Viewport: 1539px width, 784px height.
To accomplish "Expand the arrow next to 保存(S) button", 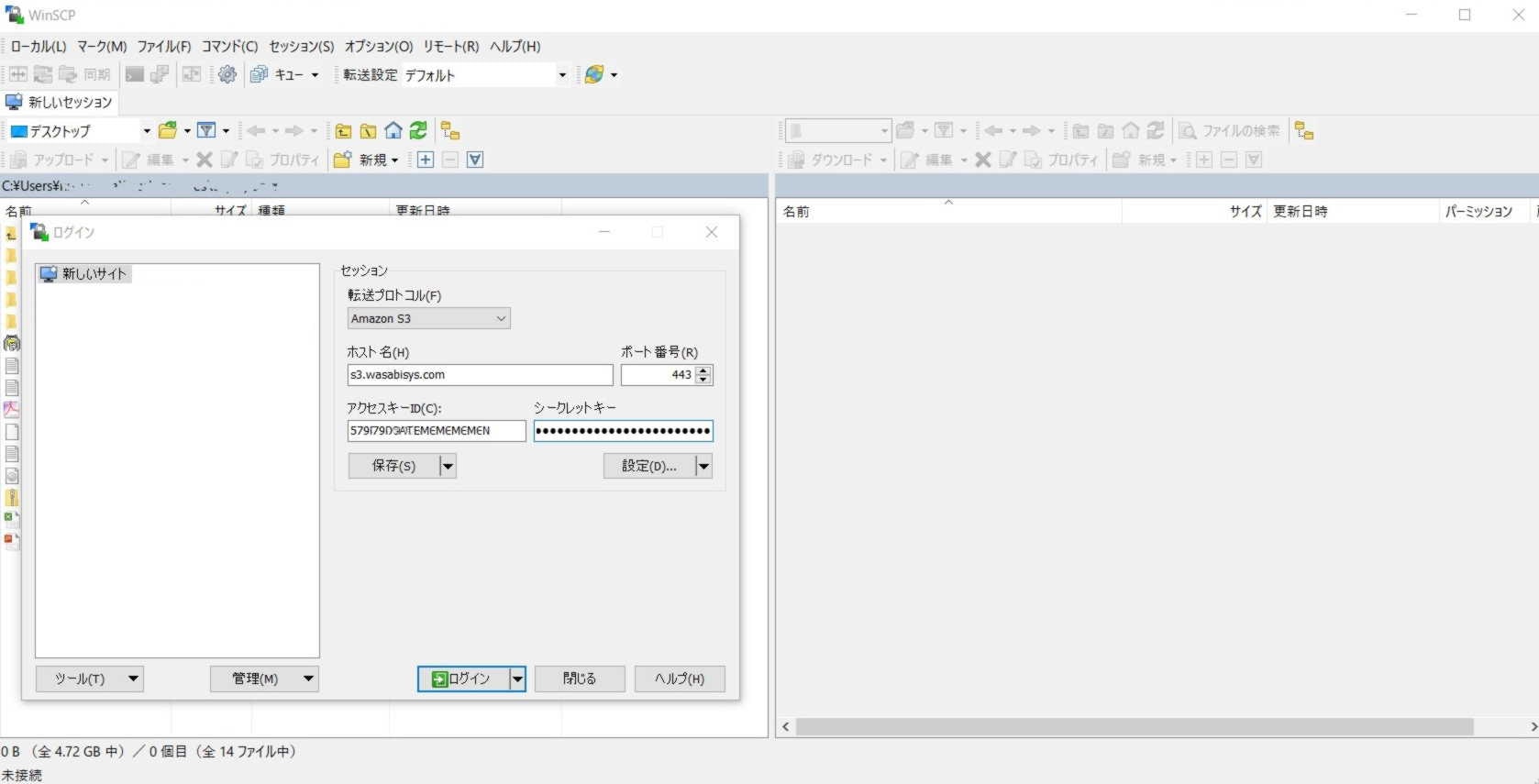I will tap(448, 466).
